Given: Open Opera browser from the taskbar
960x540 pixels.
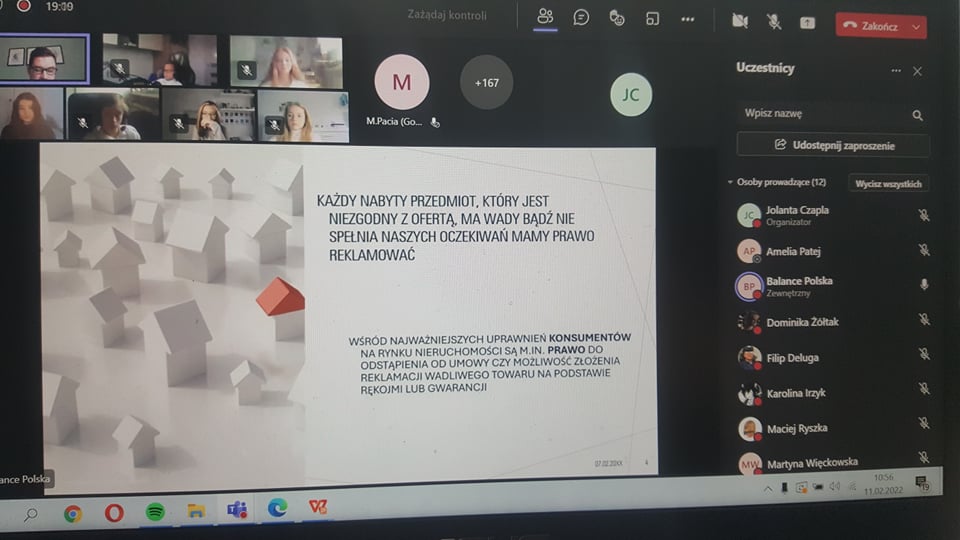Looking at the screenshot, I should point(114,511).
